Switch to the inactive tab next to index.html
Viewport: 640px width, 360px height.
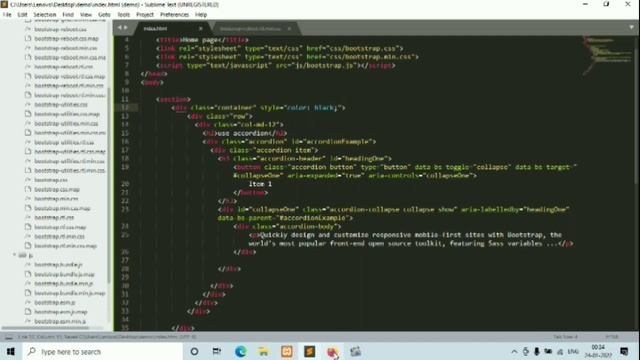[254, 29]
